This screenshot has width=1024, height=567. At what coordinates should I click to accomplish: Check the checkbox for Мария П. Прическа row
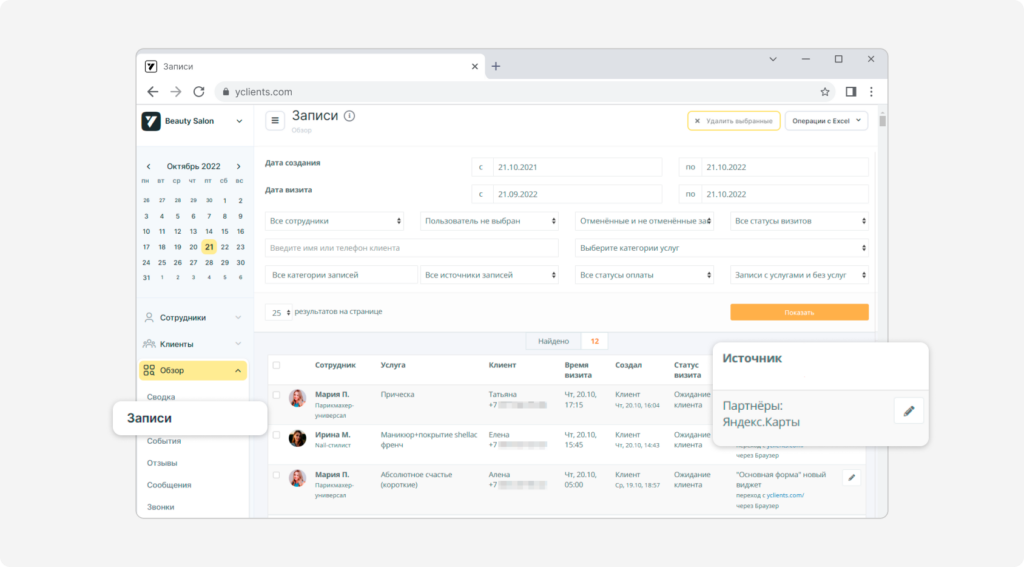coord(276,395)
